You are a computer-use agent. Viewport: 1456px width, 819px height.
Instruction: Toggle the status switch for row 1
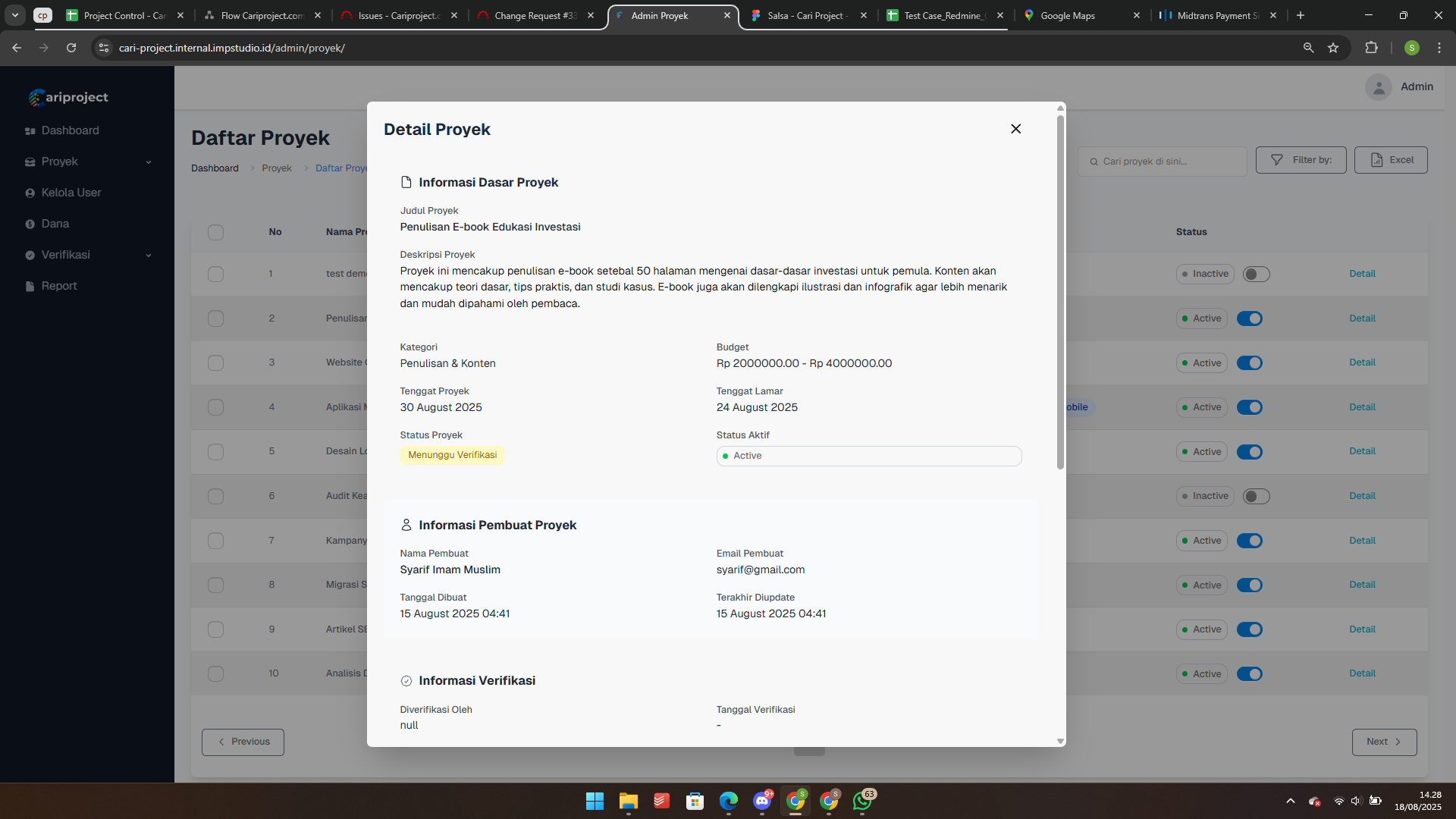(1256, 274)
